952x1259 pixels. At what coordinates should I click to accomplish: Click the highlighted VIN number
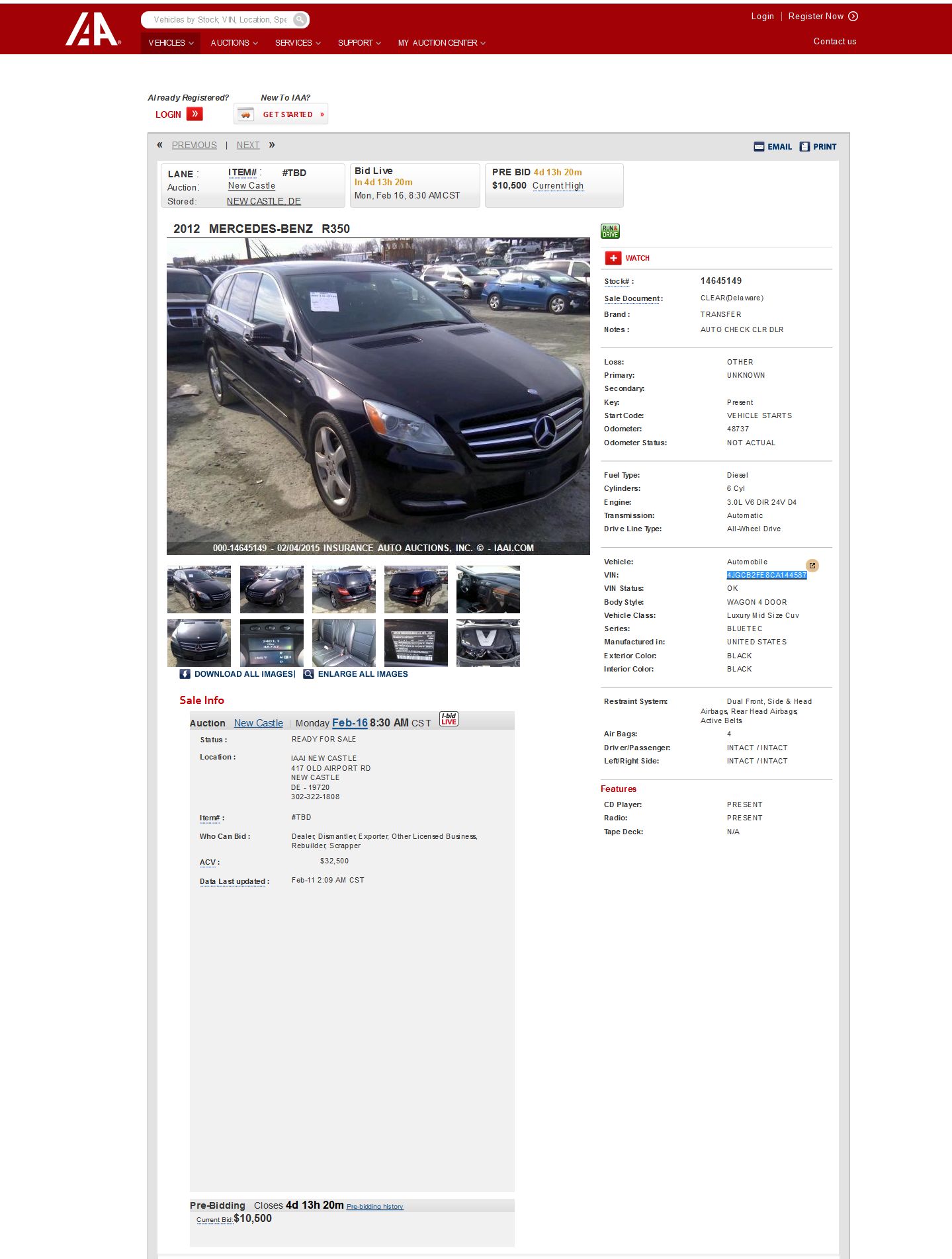(x=767, y=576)
